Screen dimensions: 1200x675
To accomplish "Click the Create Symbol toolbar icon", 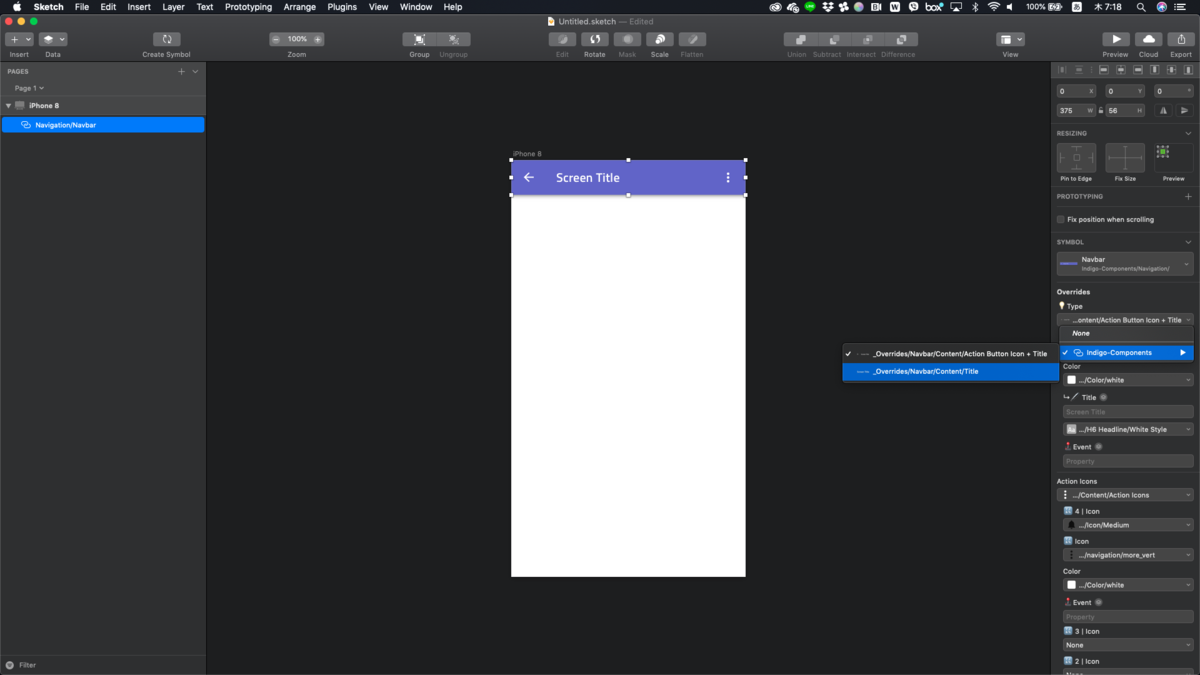I will click(166, 39).
